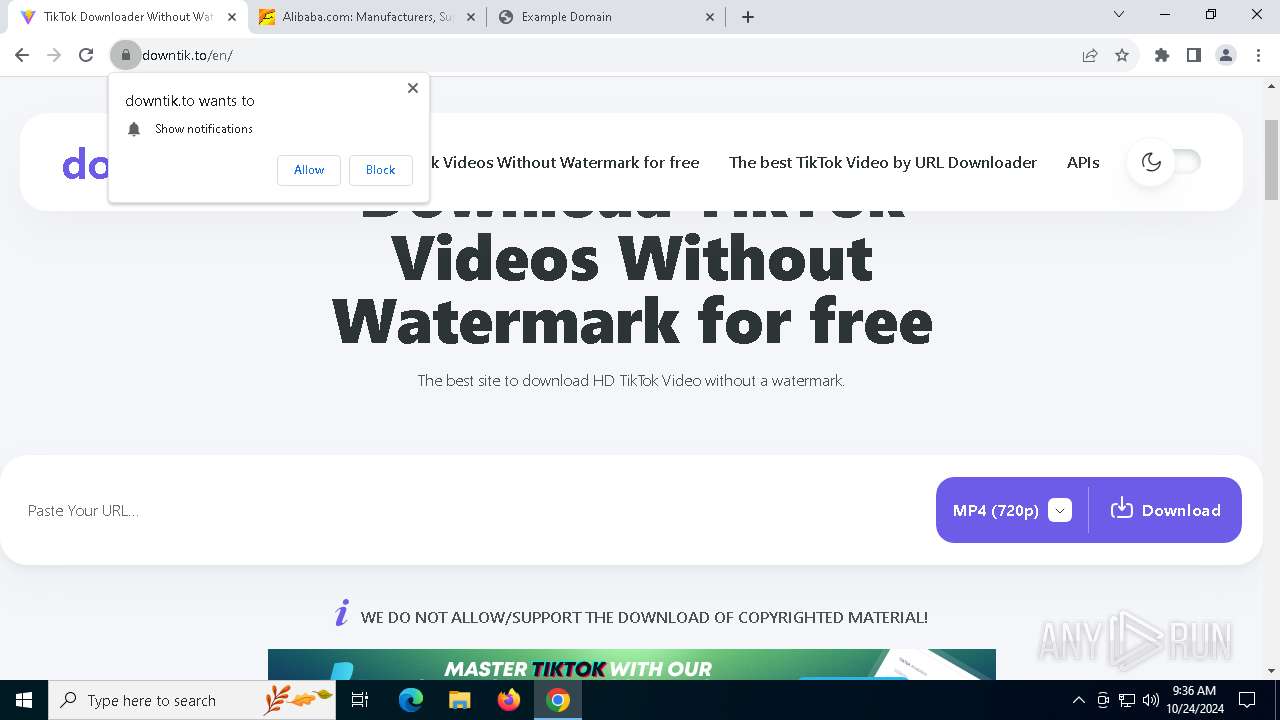Close the TikTok Downloader tab
This screenshot has height=720, width=1280.
tap(232, 17)
